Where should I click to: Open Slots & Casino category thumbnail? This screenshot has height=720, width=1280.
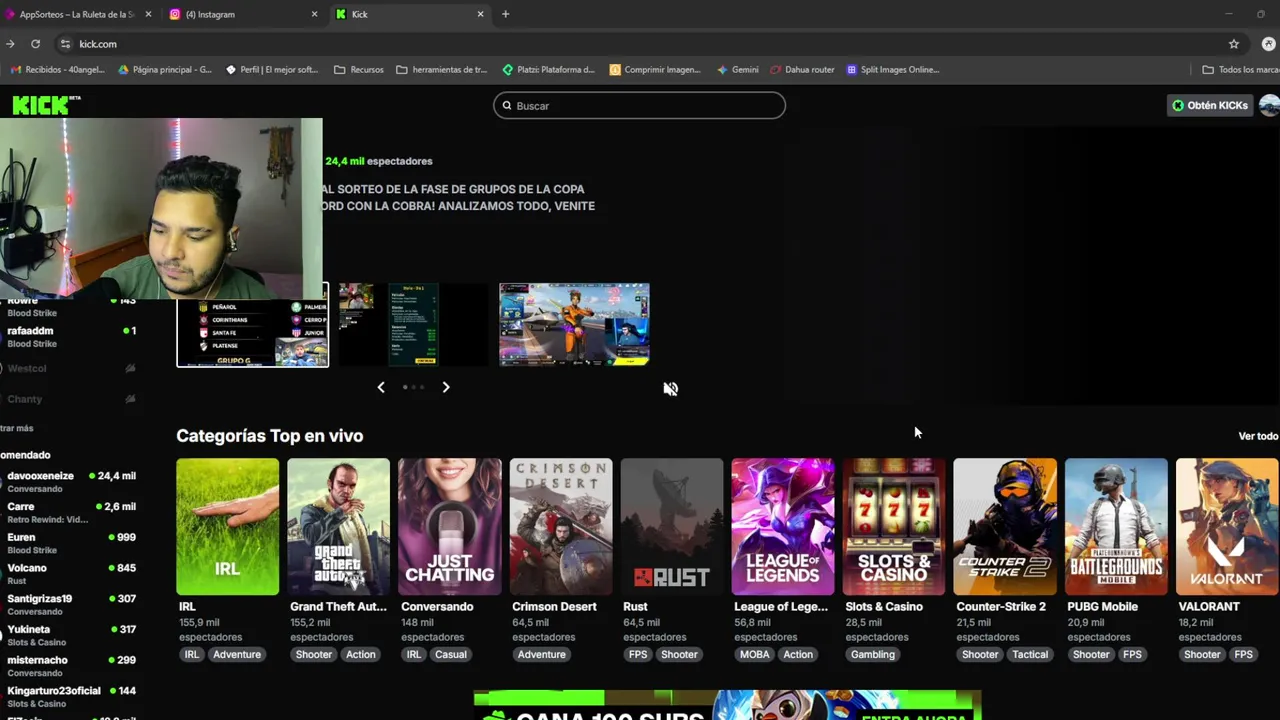[x=893, y=527]
